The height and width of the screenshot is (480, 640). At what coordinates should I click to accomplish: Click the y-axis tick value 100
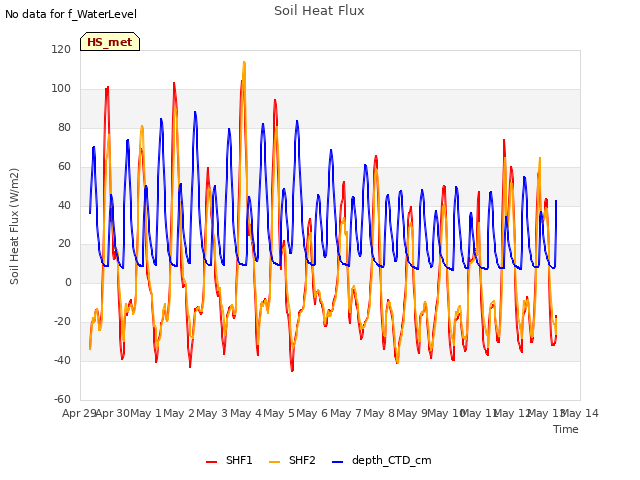(61, 89)
